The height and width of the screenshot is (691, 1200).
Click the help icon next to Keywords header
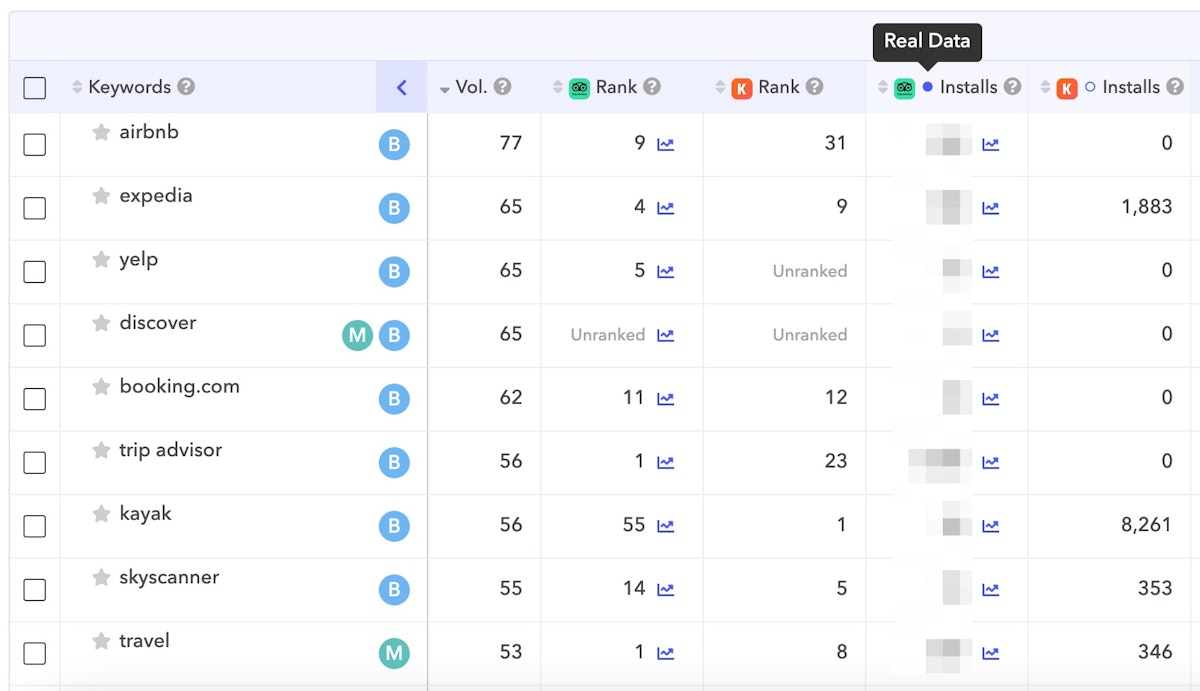(x=186, y=87)
